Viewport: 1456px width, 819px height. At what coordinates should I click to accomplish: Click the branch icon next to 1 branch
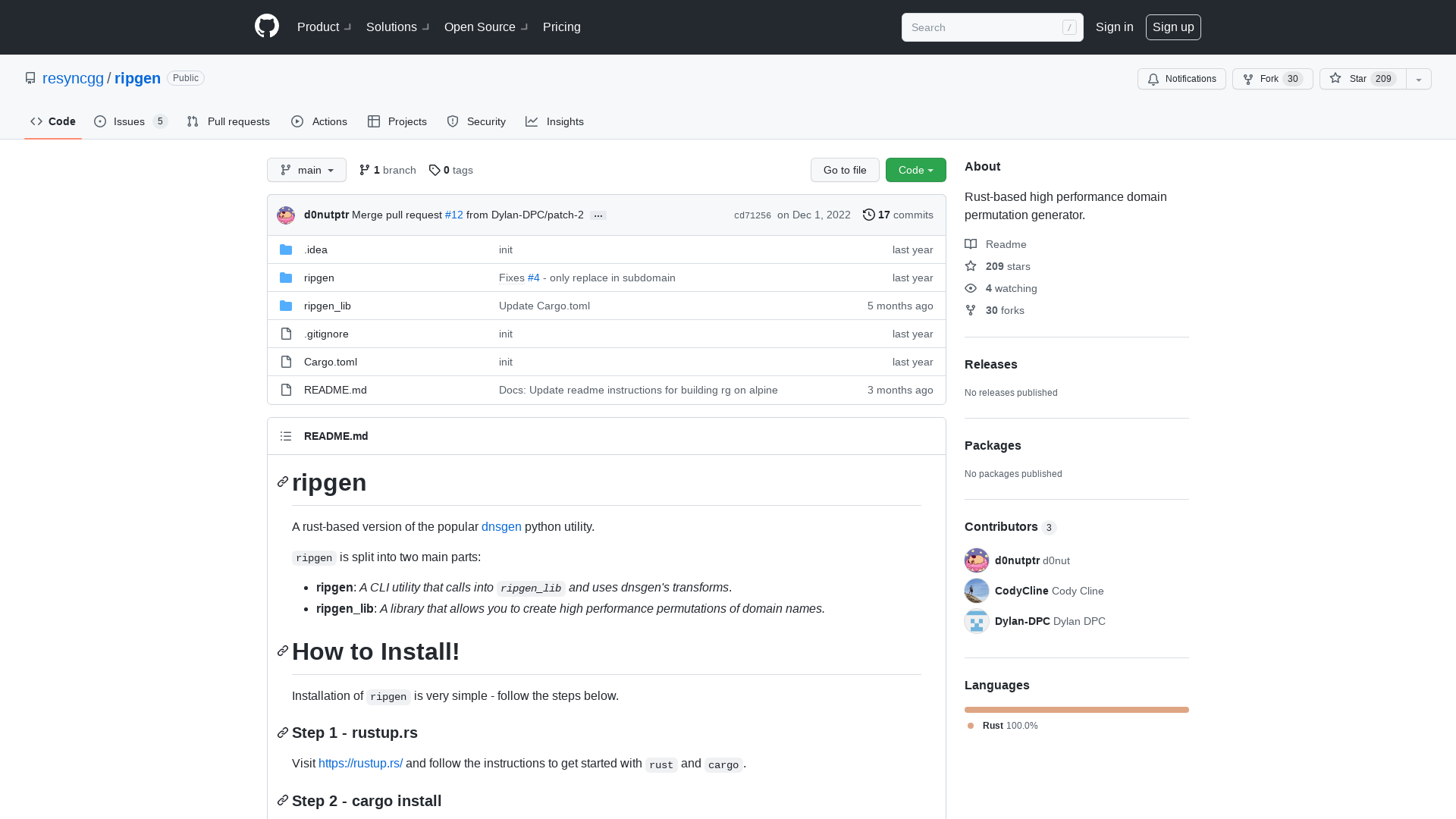click(365, 170)
